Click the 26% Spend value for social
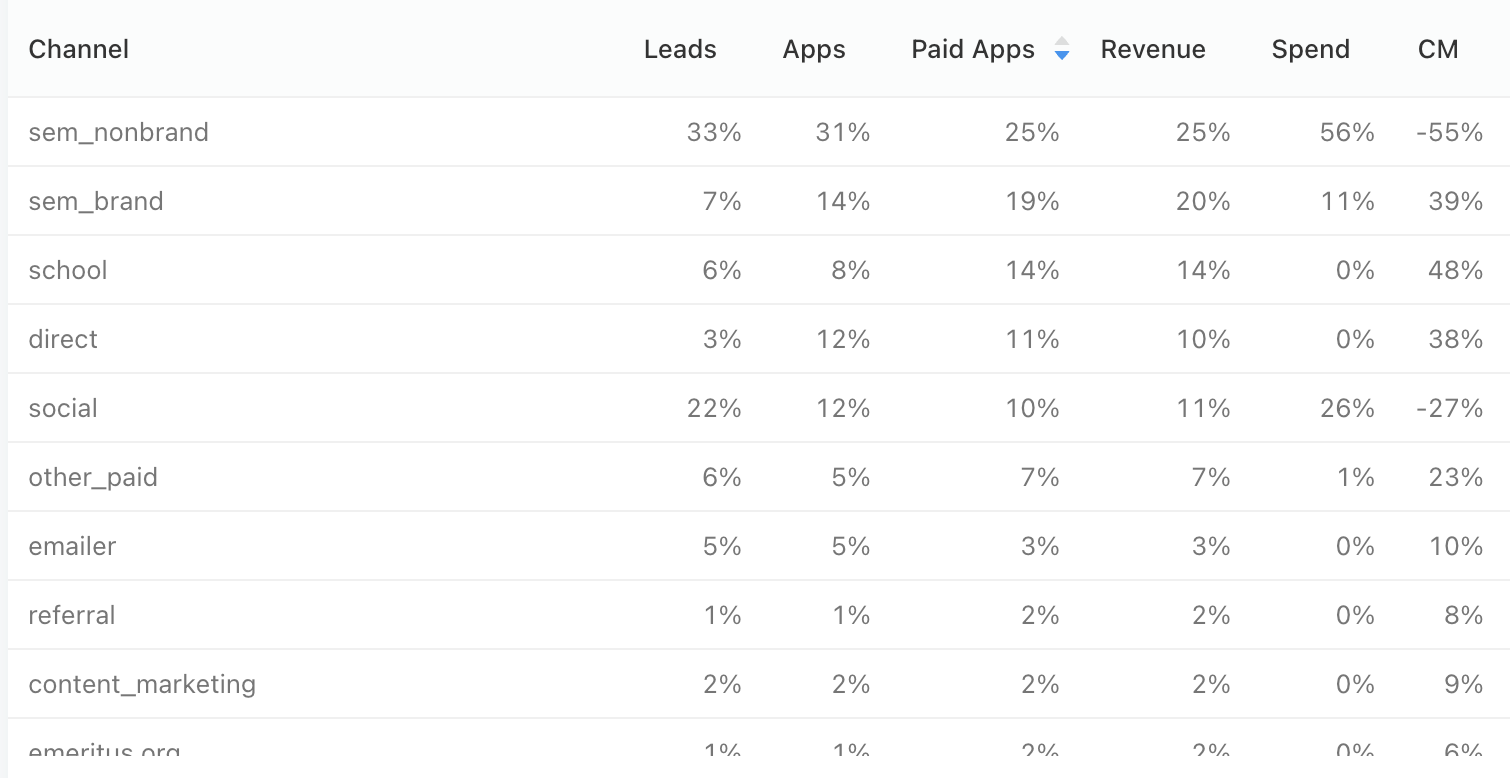 pos(1347,408)
